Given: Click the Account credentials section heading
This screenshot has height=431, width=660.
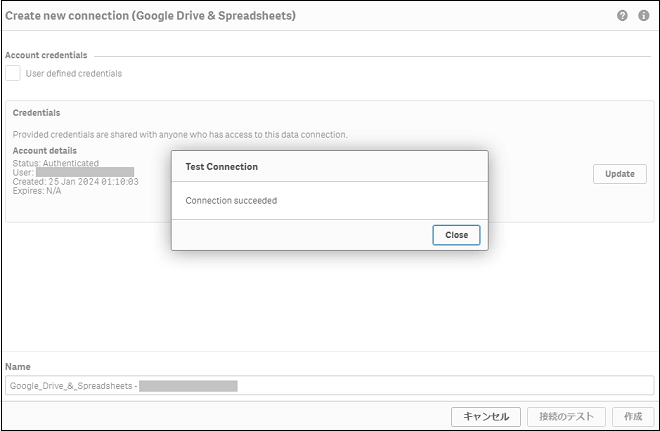Looking at the screenshot, I should (x=46, y=56).
